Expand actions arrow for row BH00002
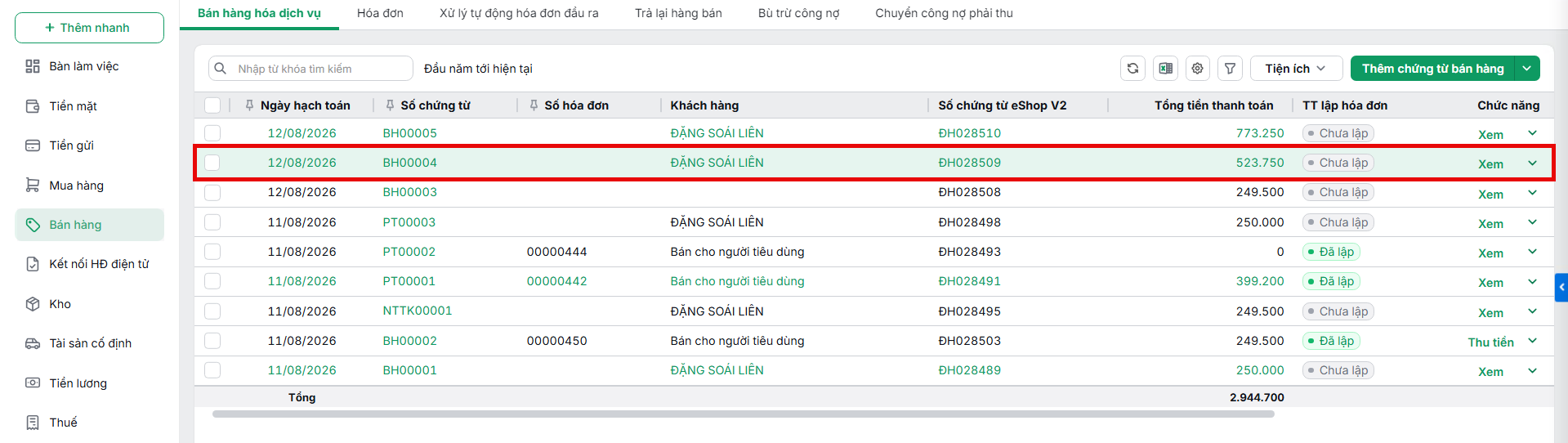The image size is (1568, 443). [x=1532, y=341]
